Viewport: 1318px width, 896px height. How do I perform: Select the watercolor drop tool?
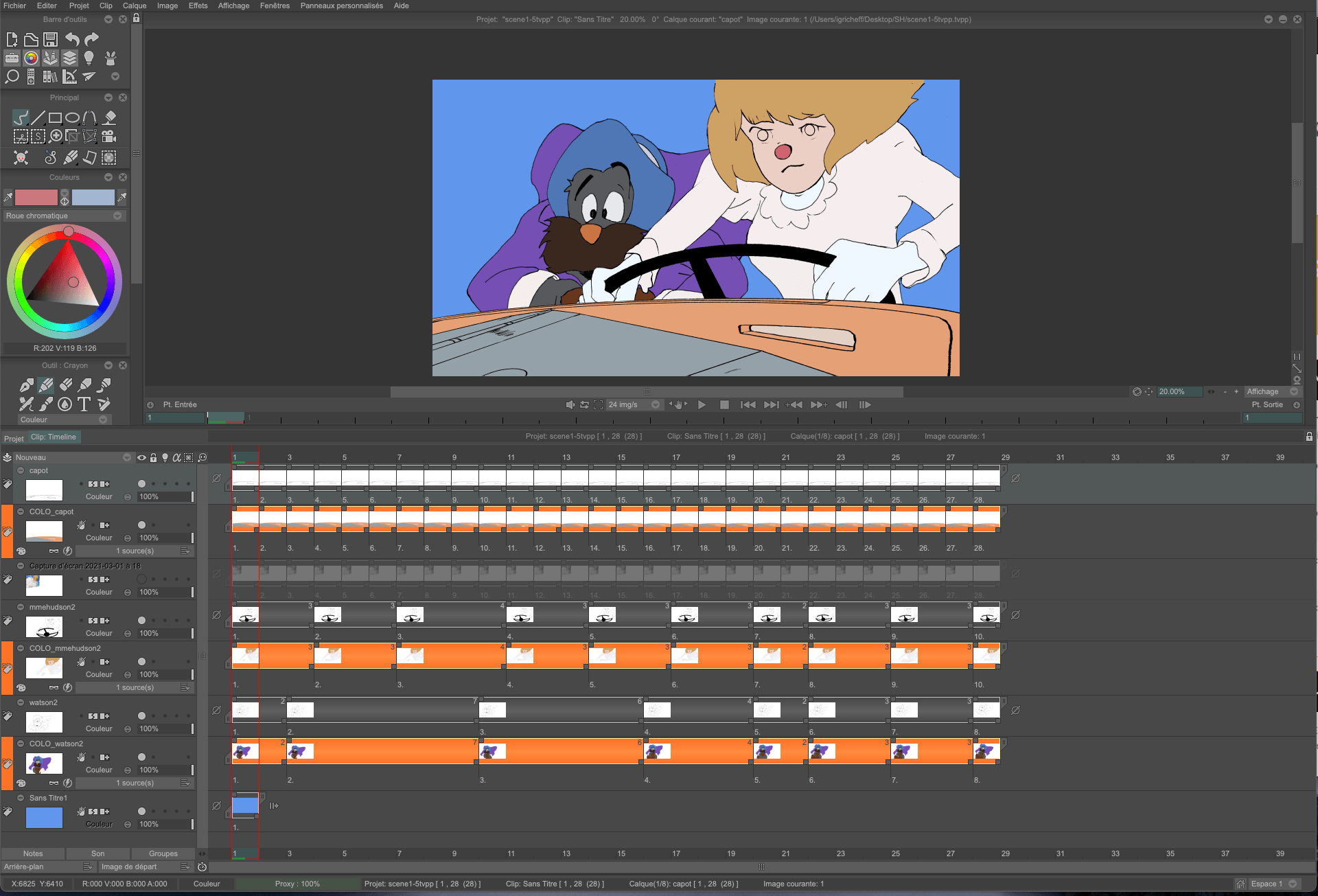coord(65,404)
